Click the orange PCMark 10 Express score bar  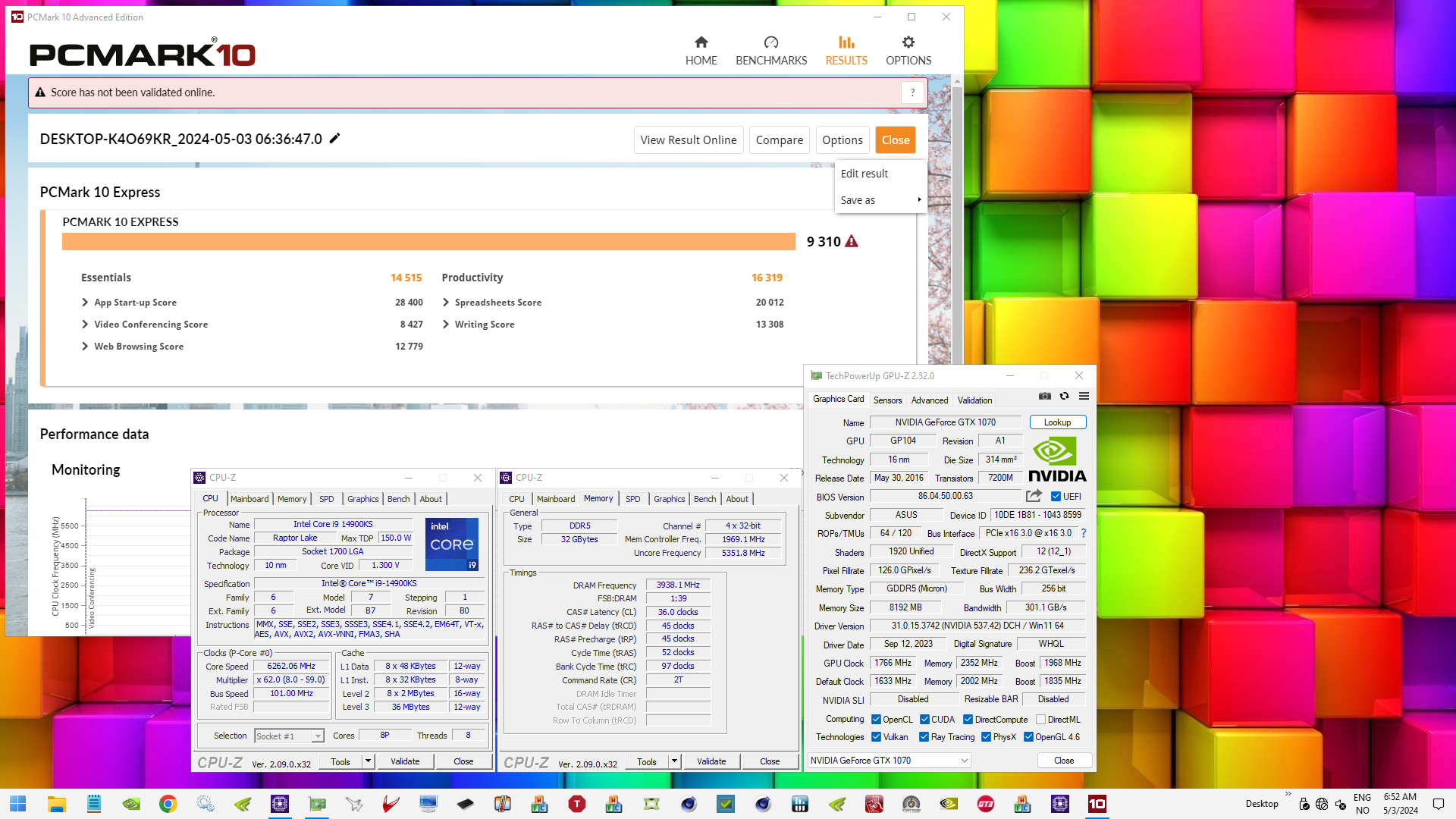(428, 241)
